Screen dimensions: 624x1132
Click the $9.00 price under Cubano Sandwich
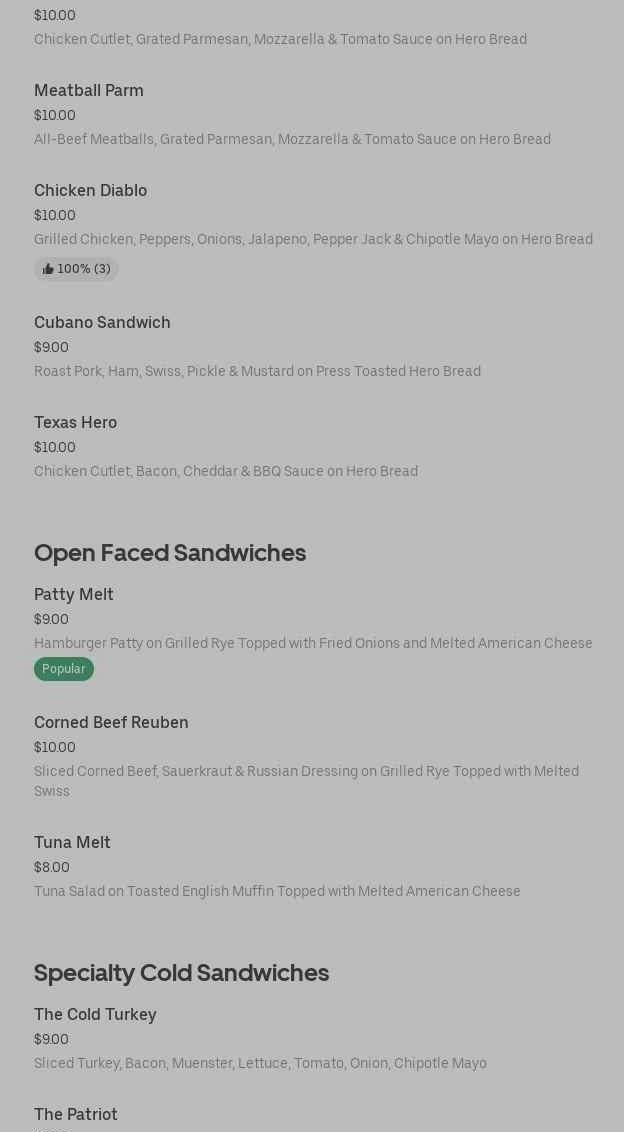(x=51, y=347)
